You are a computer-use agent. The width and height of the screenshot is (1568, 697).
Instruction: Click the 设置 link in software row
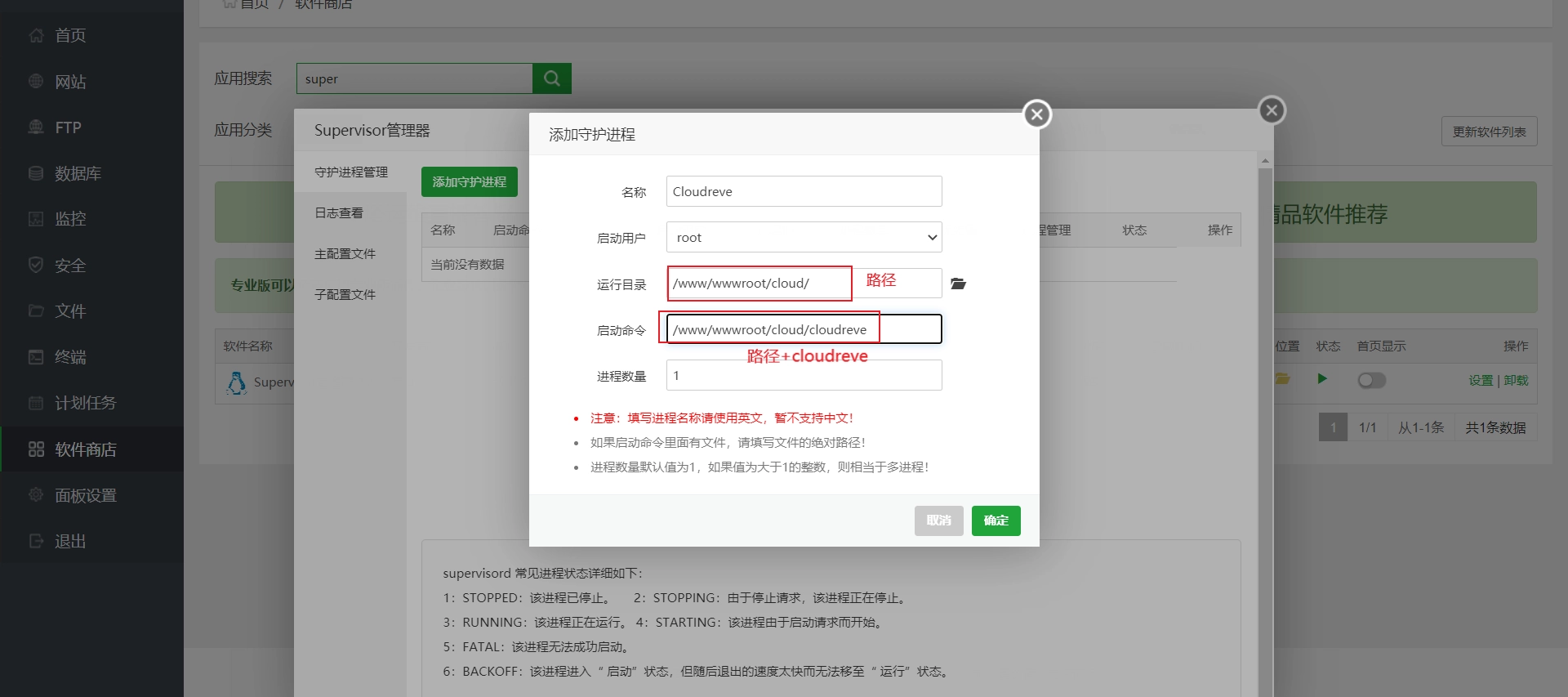1481,381
